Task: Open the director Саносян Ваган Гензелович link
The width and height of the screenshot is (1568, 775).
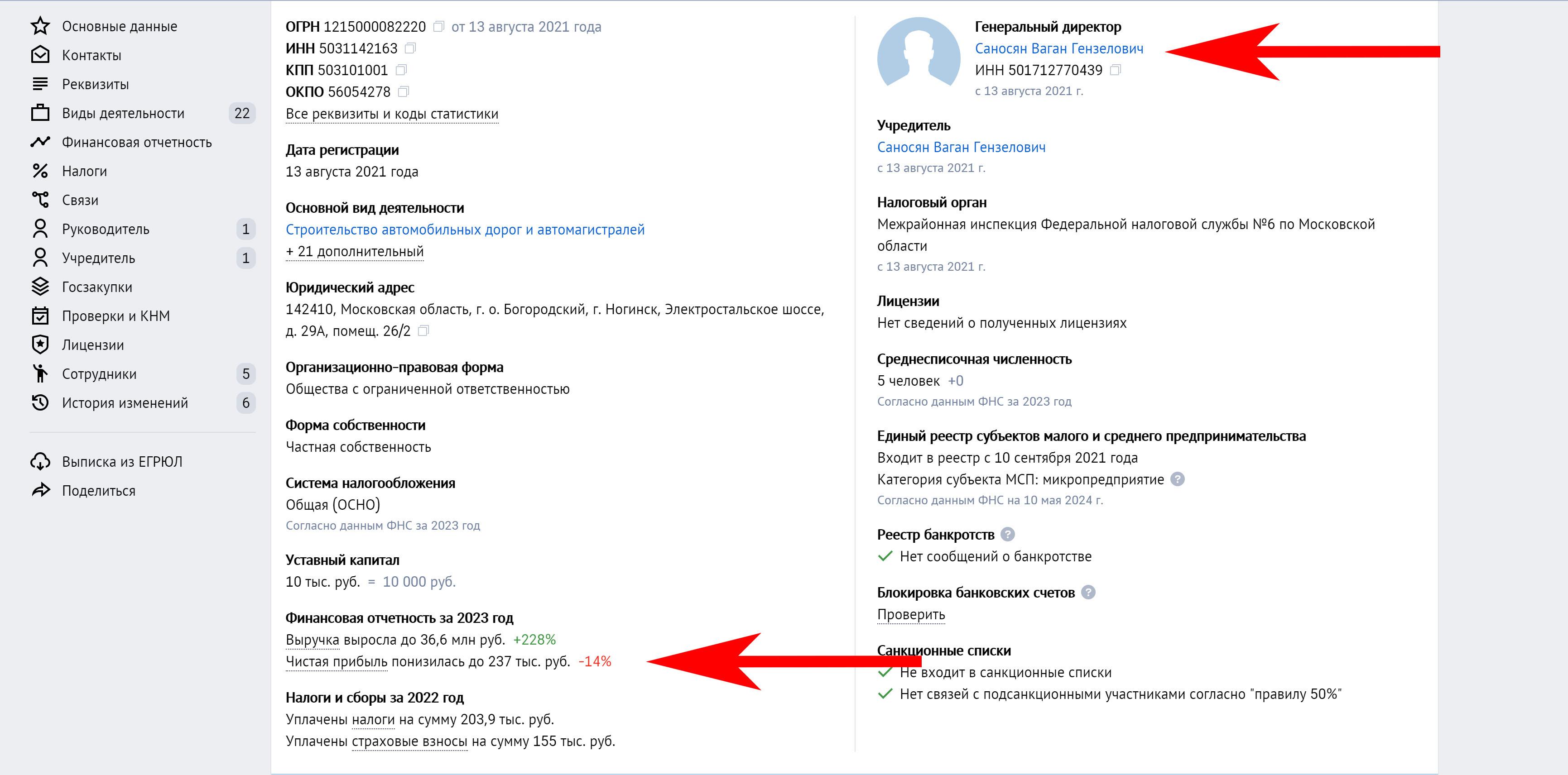Action: pyautogui.click(x=1059, y=49)
